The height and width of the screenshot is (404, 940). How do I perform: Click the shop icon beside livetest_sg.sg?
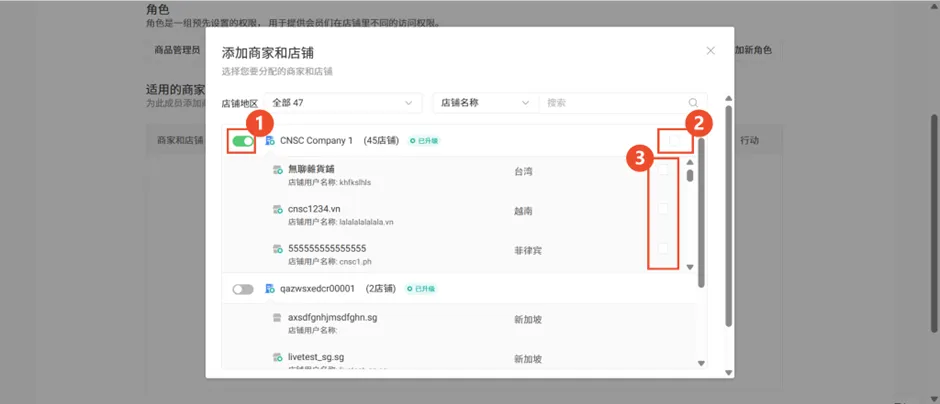pos(278,357)
